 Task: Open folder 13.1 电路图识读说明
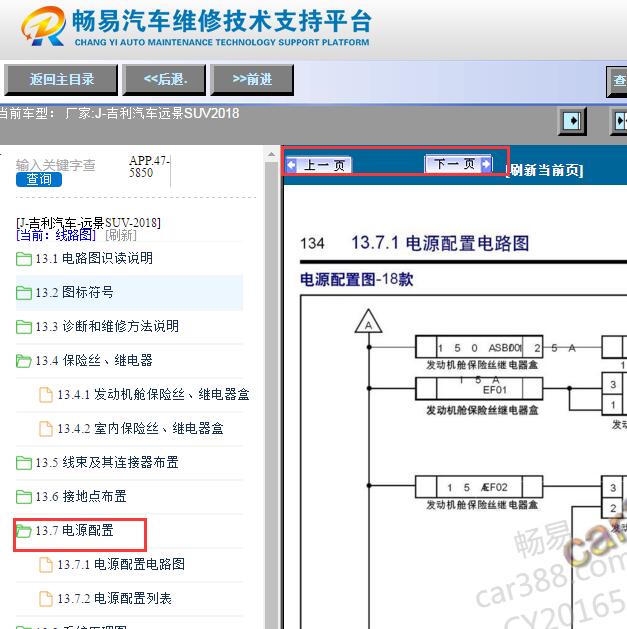point(94,258)
